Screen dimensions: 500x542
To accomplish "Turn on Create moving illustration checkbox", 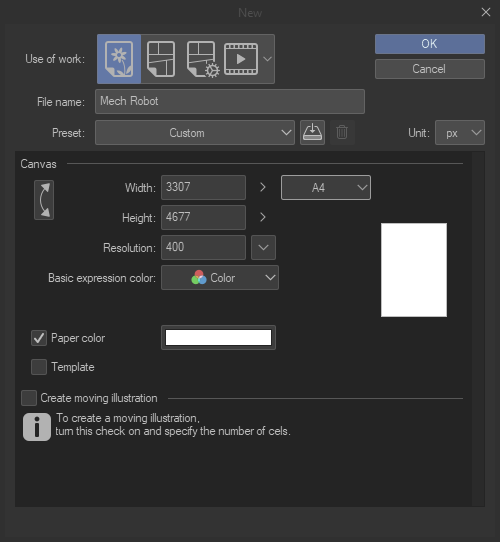I will [x=29, y=398].
